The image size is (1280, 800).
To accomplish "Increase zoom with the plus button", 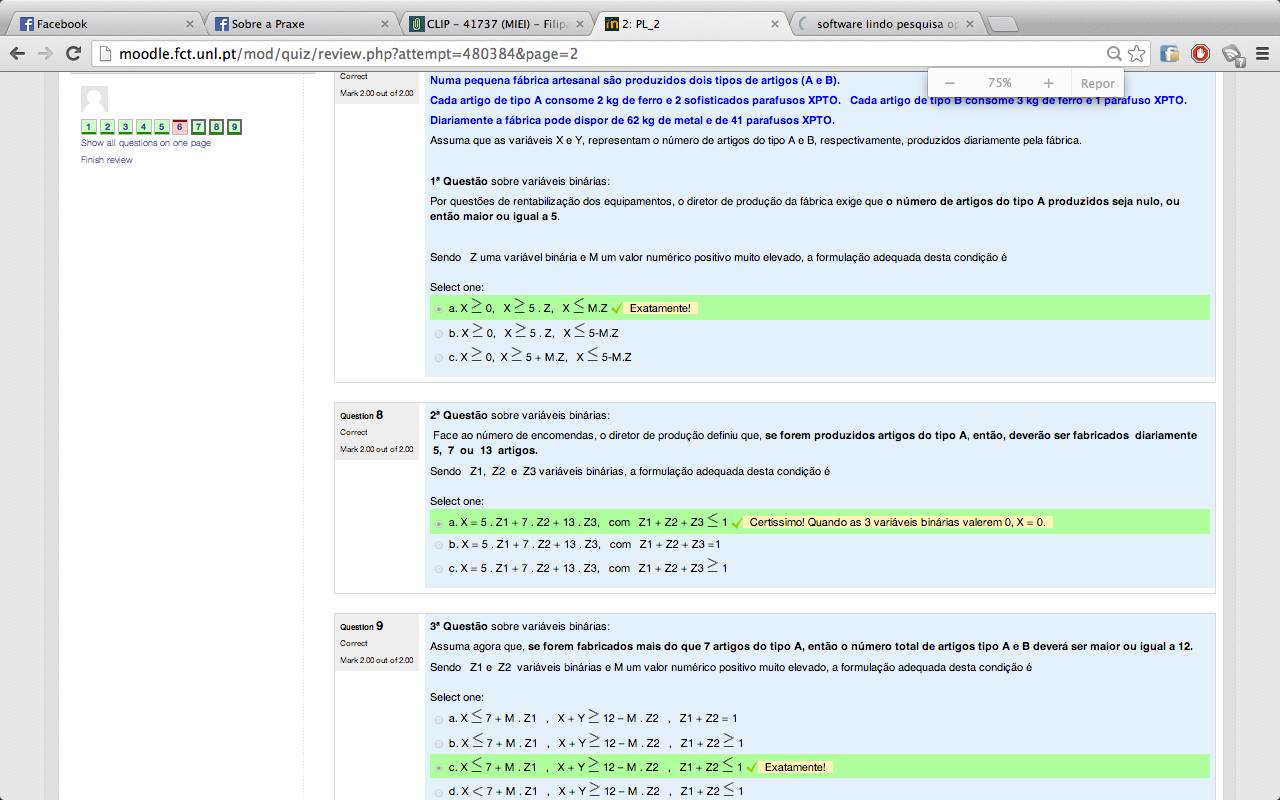I will click(1048, 83).
